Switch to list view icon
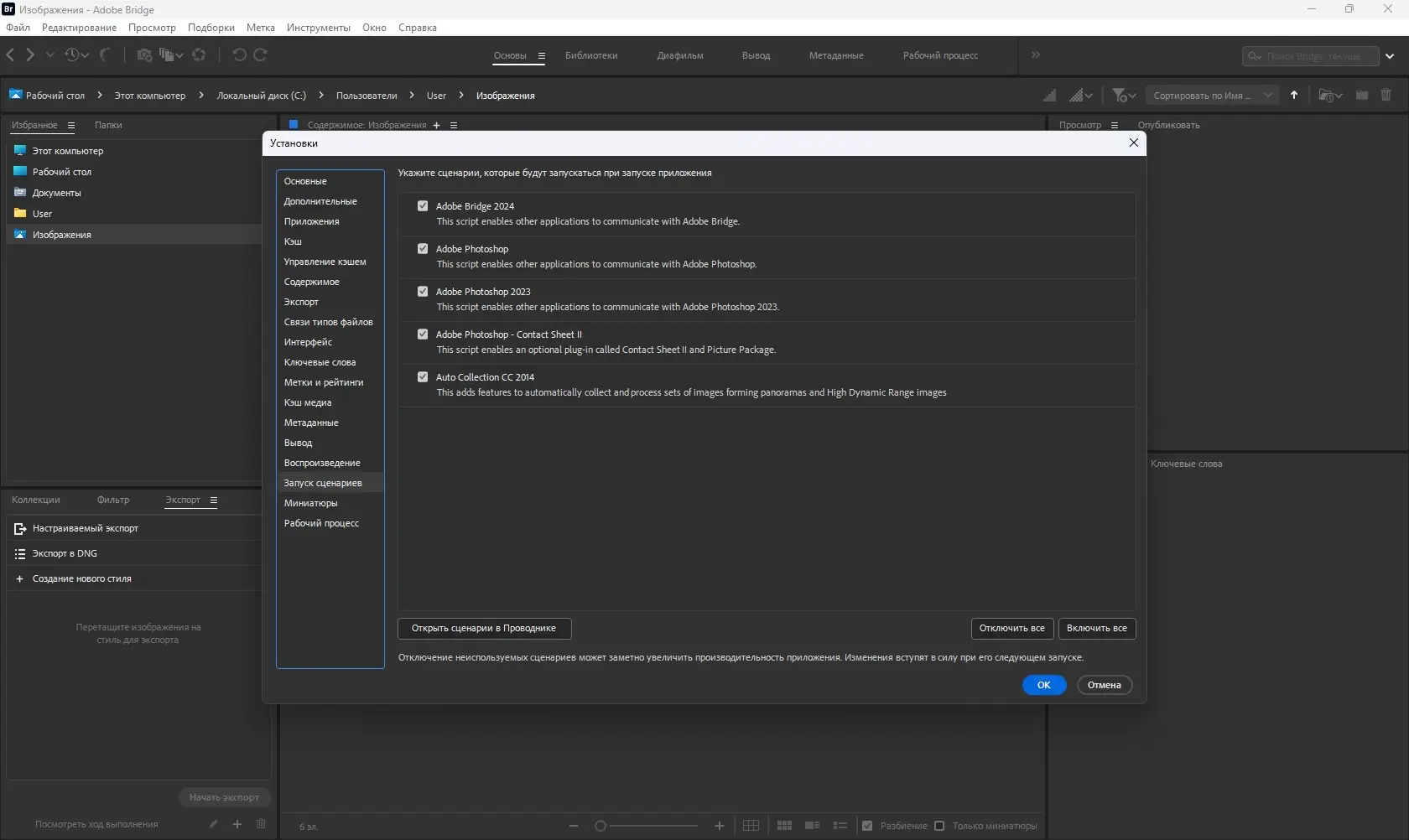 tap(840, 826)
